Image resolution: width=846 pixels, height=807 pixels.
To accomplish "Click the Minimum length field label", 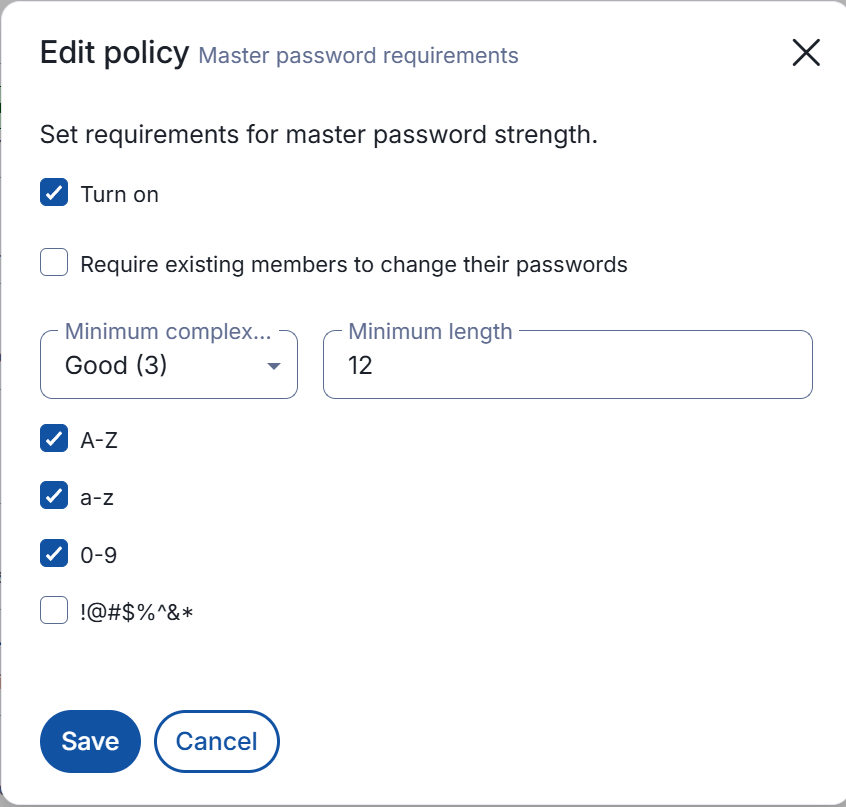I will tap(430, 332).
